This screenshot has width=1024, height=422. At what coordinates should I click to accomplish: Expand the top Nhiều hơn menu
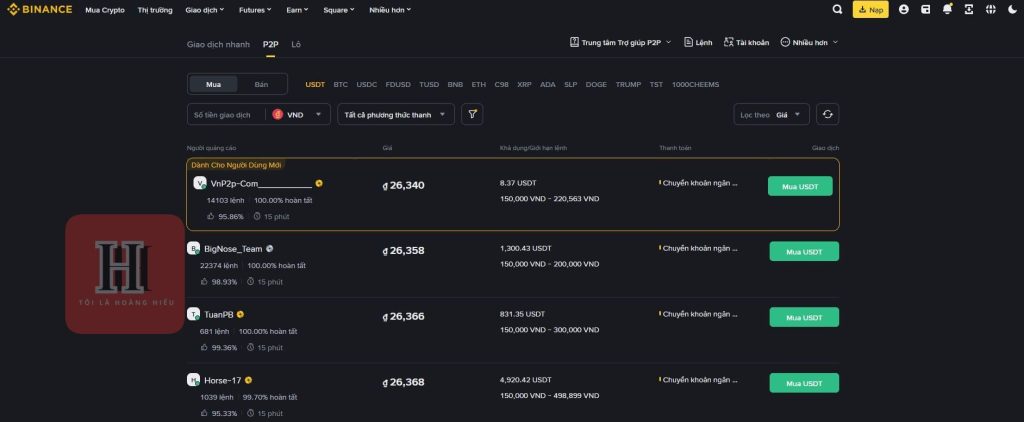pos(390,10)
